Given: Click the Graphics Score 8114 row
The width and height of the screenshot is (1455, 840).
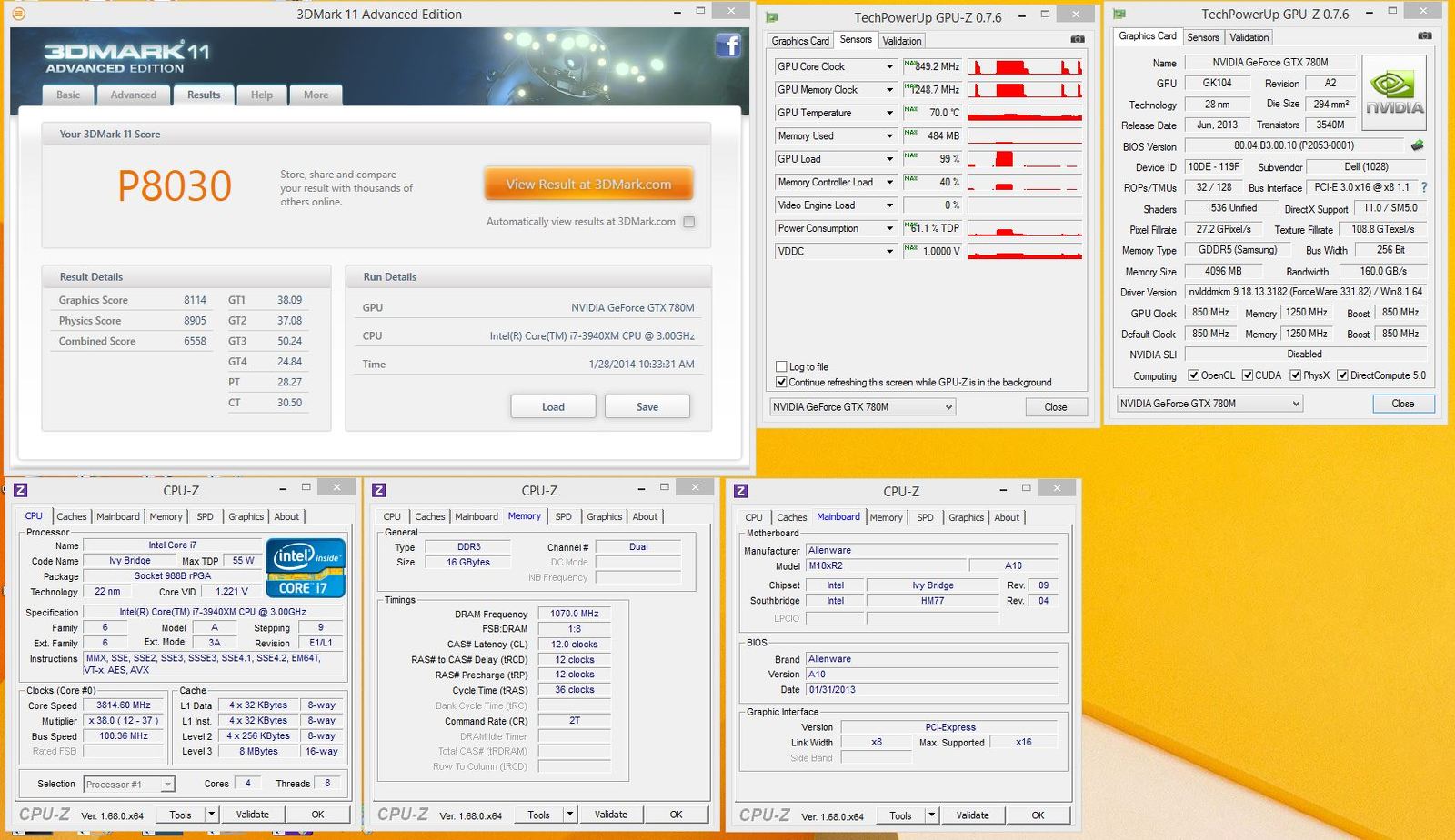Looking at the screenshot, I should point(133,300).
